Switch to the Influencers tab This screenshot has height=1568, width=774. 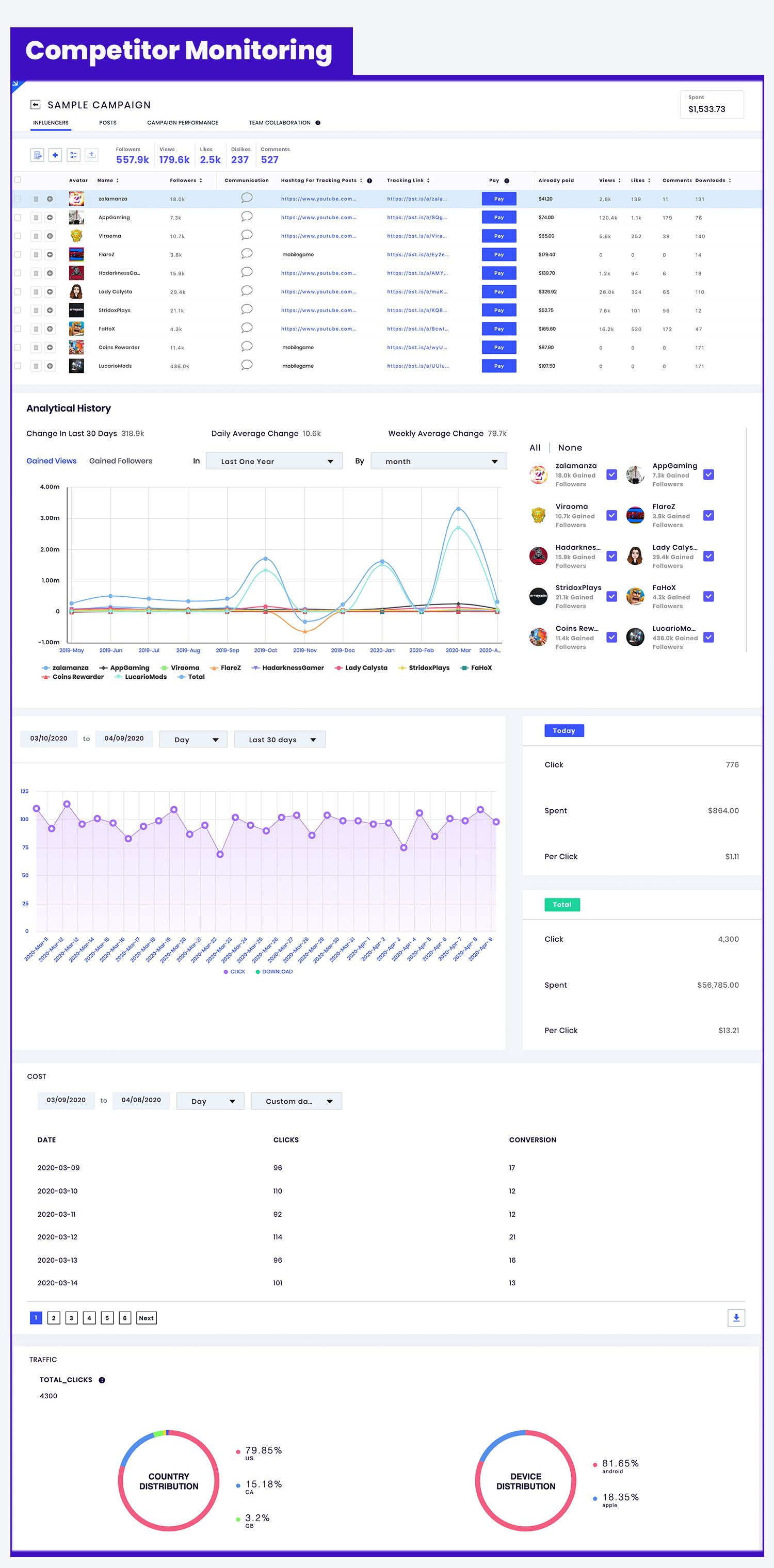51,123
